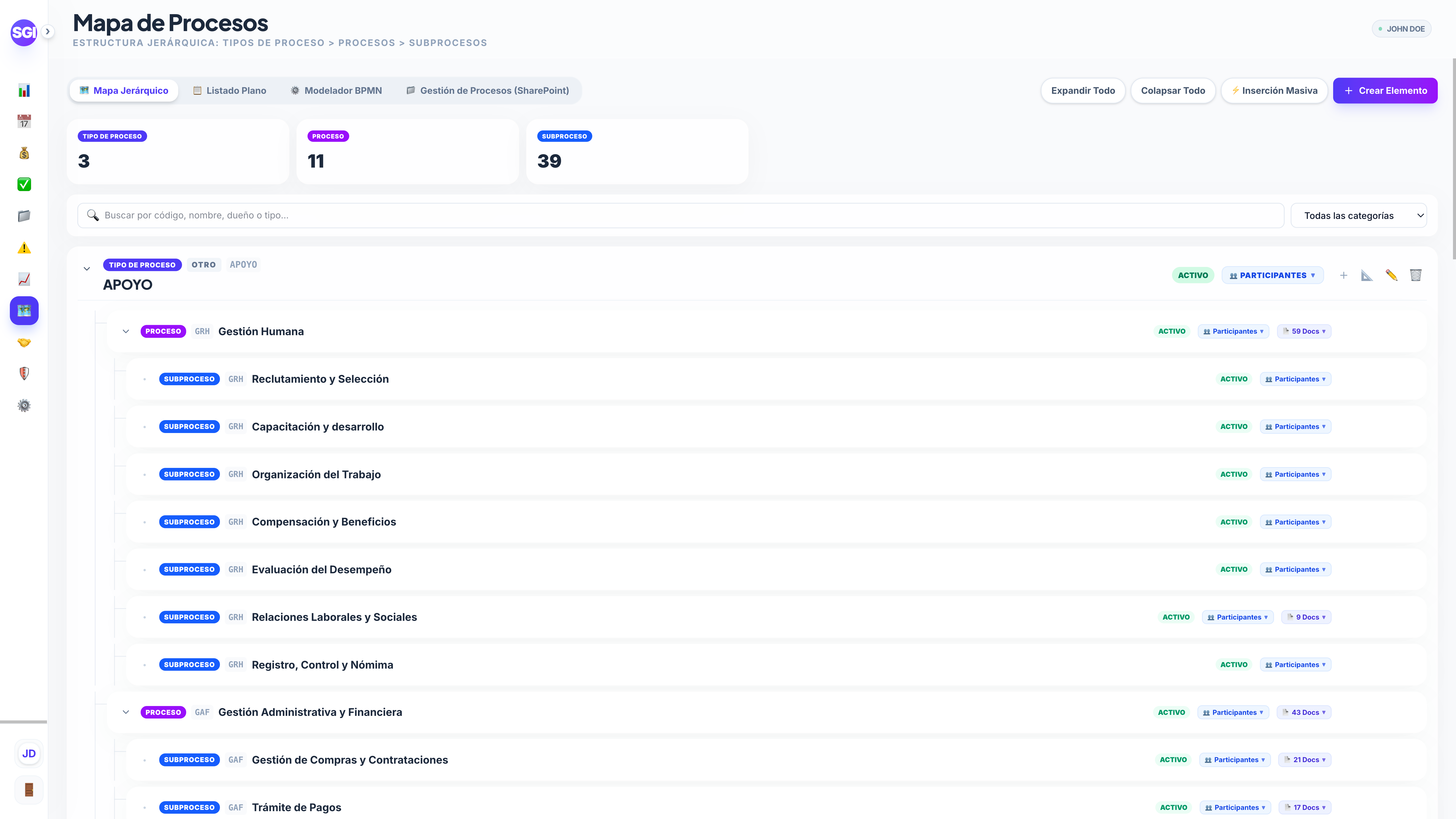Delete APOYO using the trash icon

[1415, 275]
